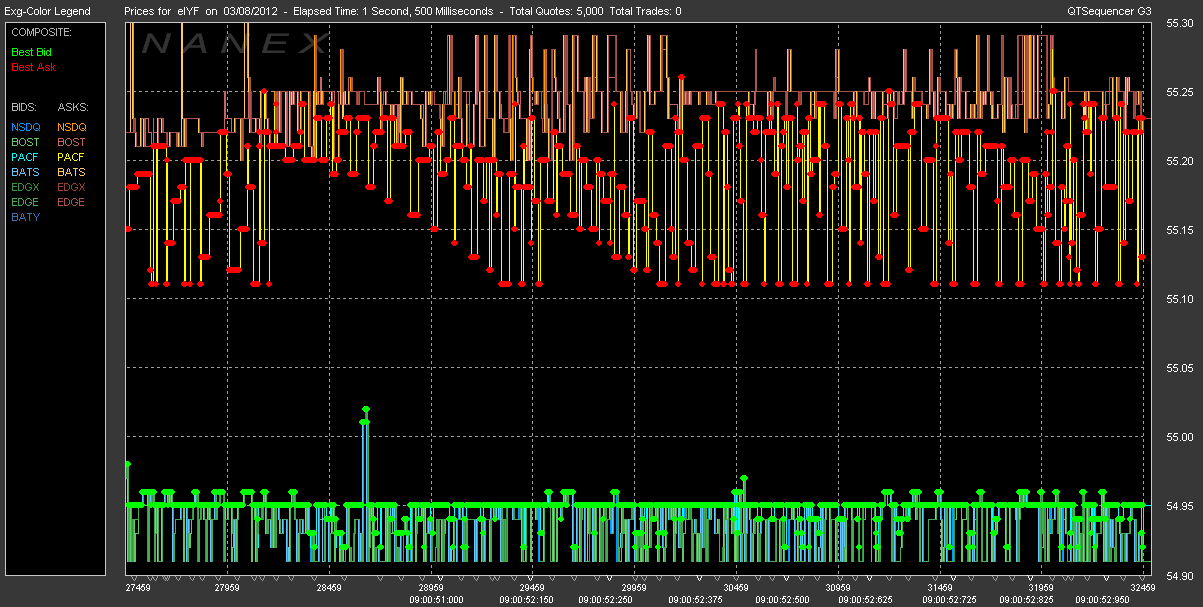Pick the pink BOST asks legend entry
This screenshot has width=1203, height=607.
[x=71, y=142]
